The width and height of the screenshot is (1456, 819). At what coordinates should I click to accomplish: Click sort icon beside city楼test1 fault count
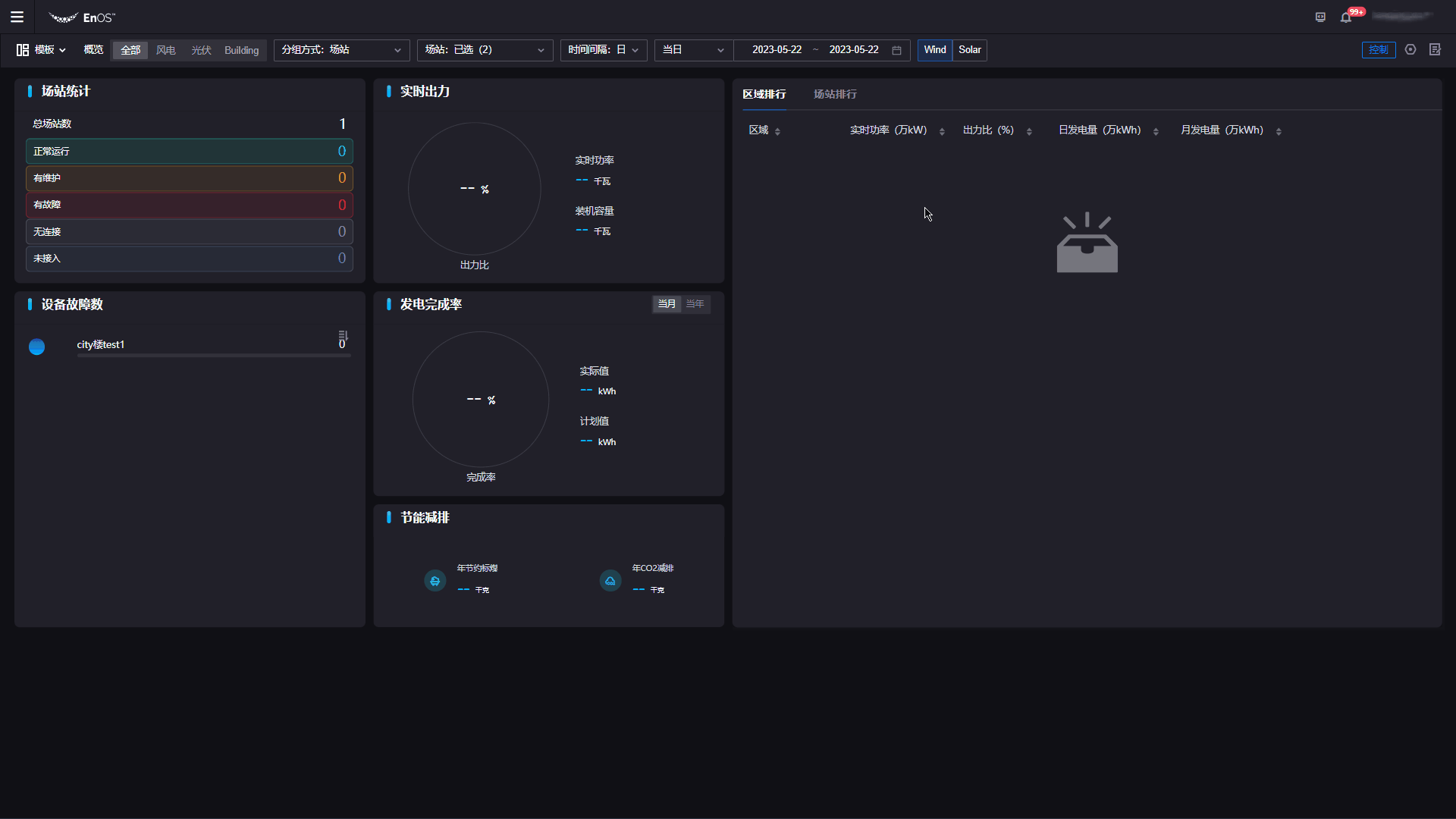coord(343,334)
